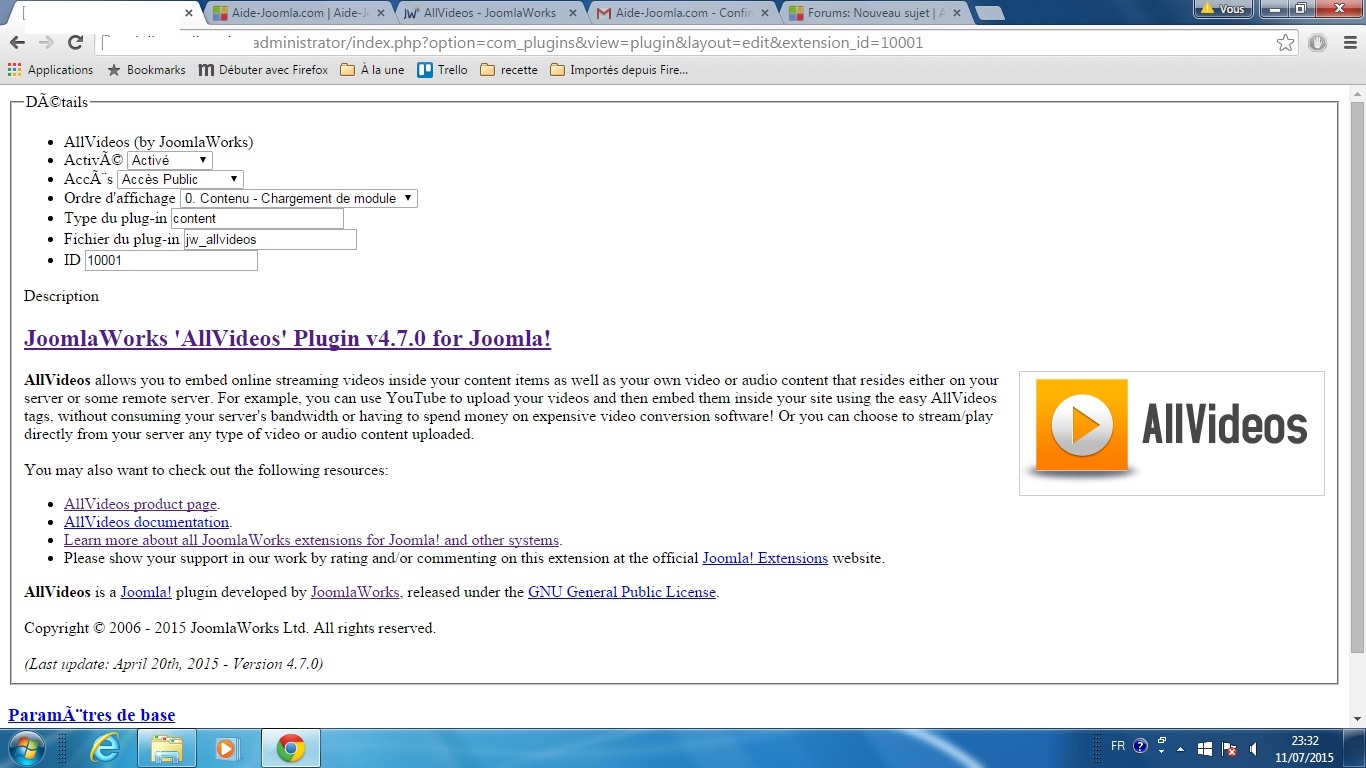The image size is (1366, 768).
Task: Expand the Activé status dropdown
Action: coord(169,160)
